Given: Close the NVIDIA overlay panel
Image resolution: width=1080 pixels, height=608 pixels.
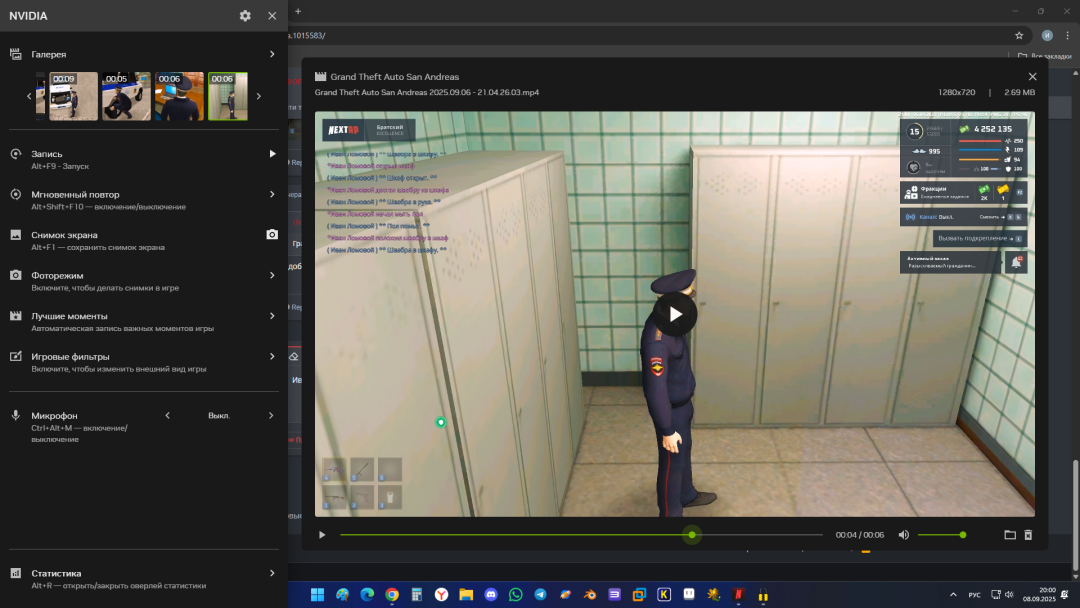Looking at the screenshot, I should [272, 16].
